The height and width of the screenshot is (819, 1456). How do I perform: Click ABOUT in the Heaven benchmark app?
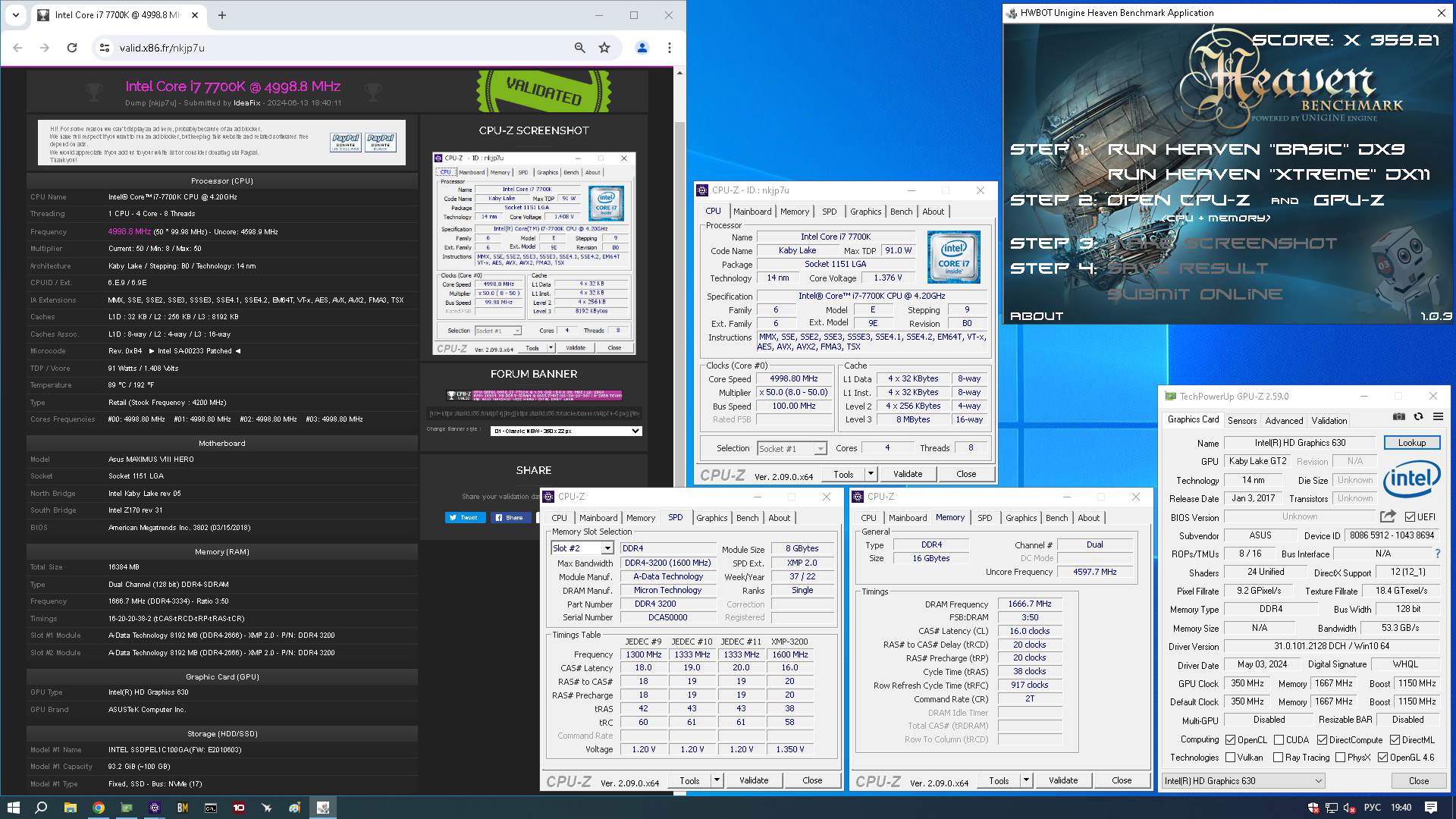coord(1037,316)
